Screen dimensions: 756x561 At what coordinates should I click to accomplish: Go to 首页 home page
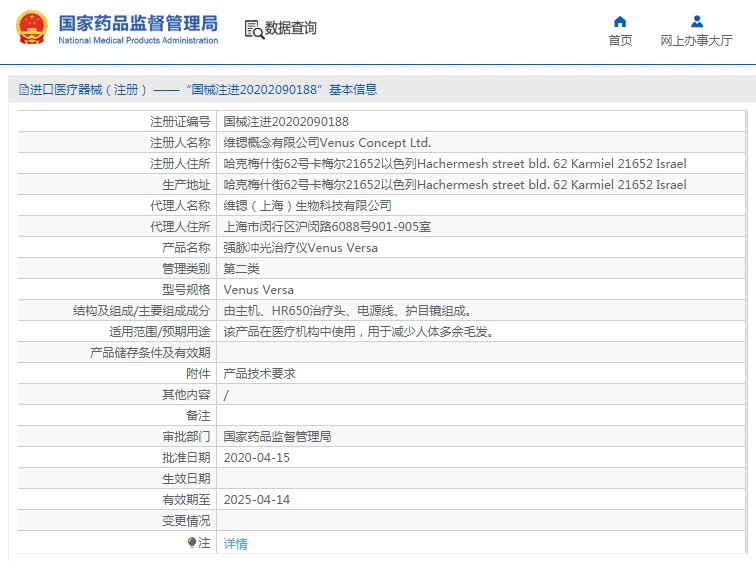pos(620,40)
